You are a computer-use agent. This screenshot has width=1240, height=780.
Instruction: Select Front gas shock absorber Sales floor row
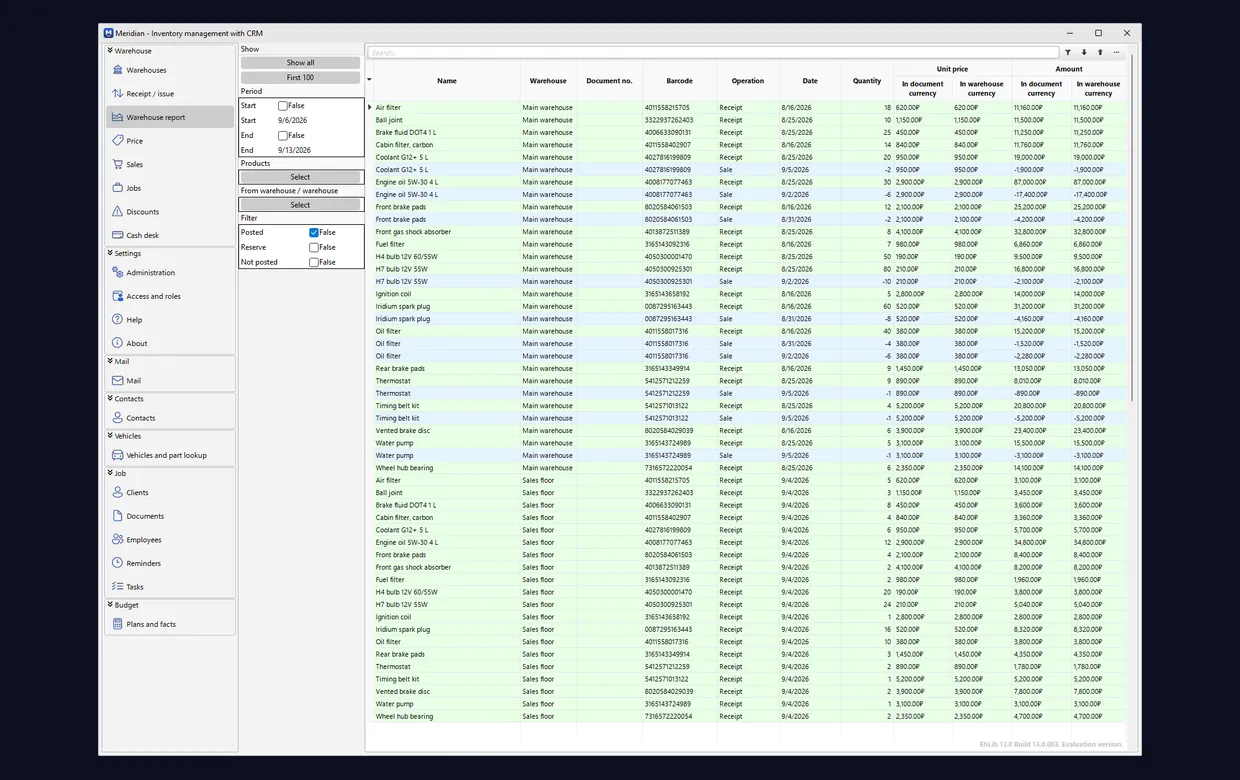click(x=750, y=567)
